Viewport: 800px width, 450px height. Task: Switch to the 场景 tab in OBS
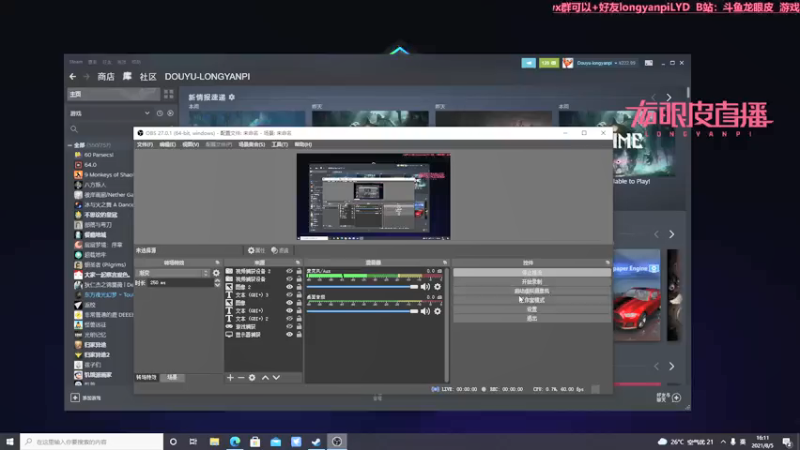172,378
